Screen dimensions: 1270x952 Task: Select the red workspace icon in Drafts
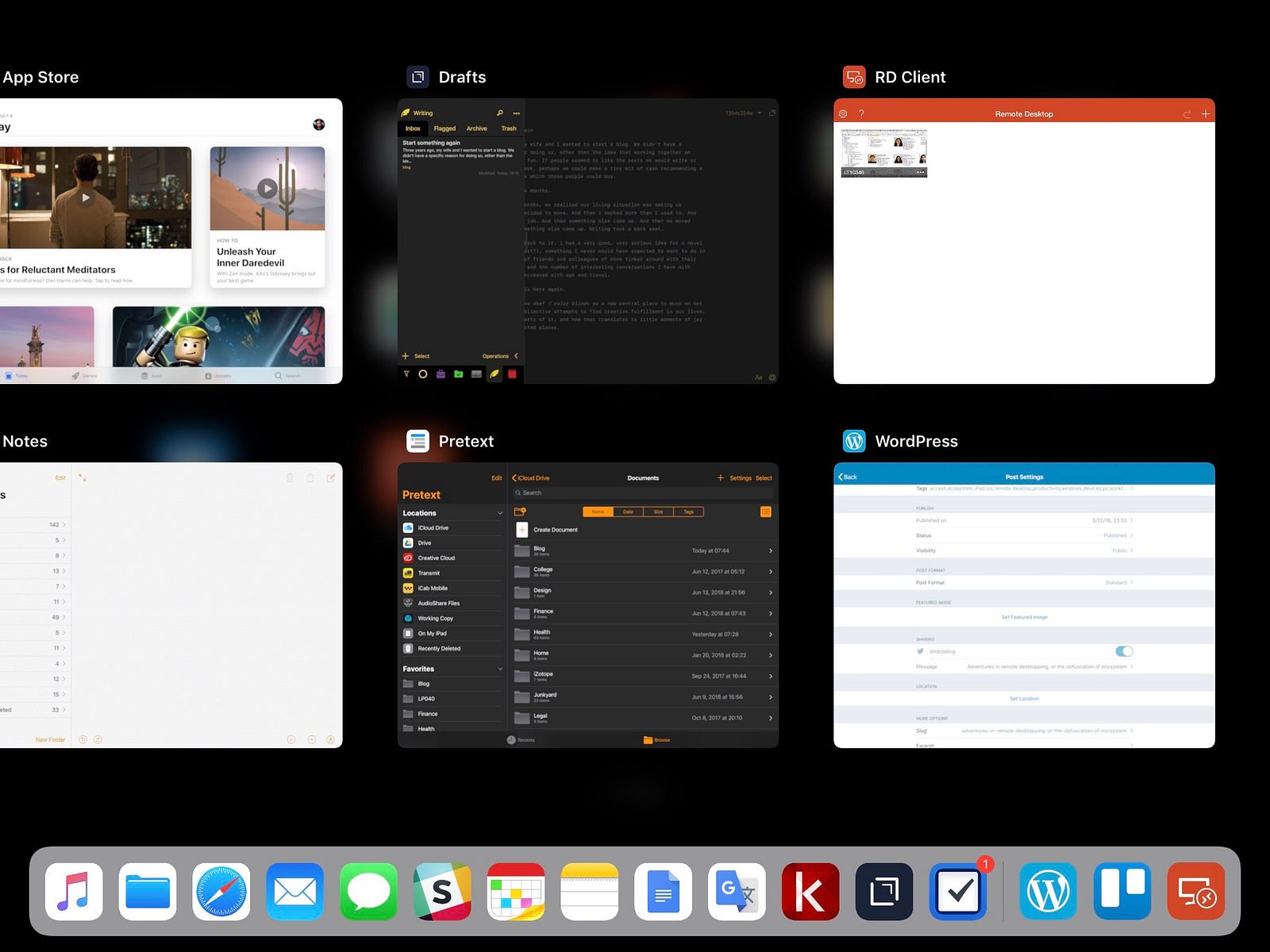(513, 374)
